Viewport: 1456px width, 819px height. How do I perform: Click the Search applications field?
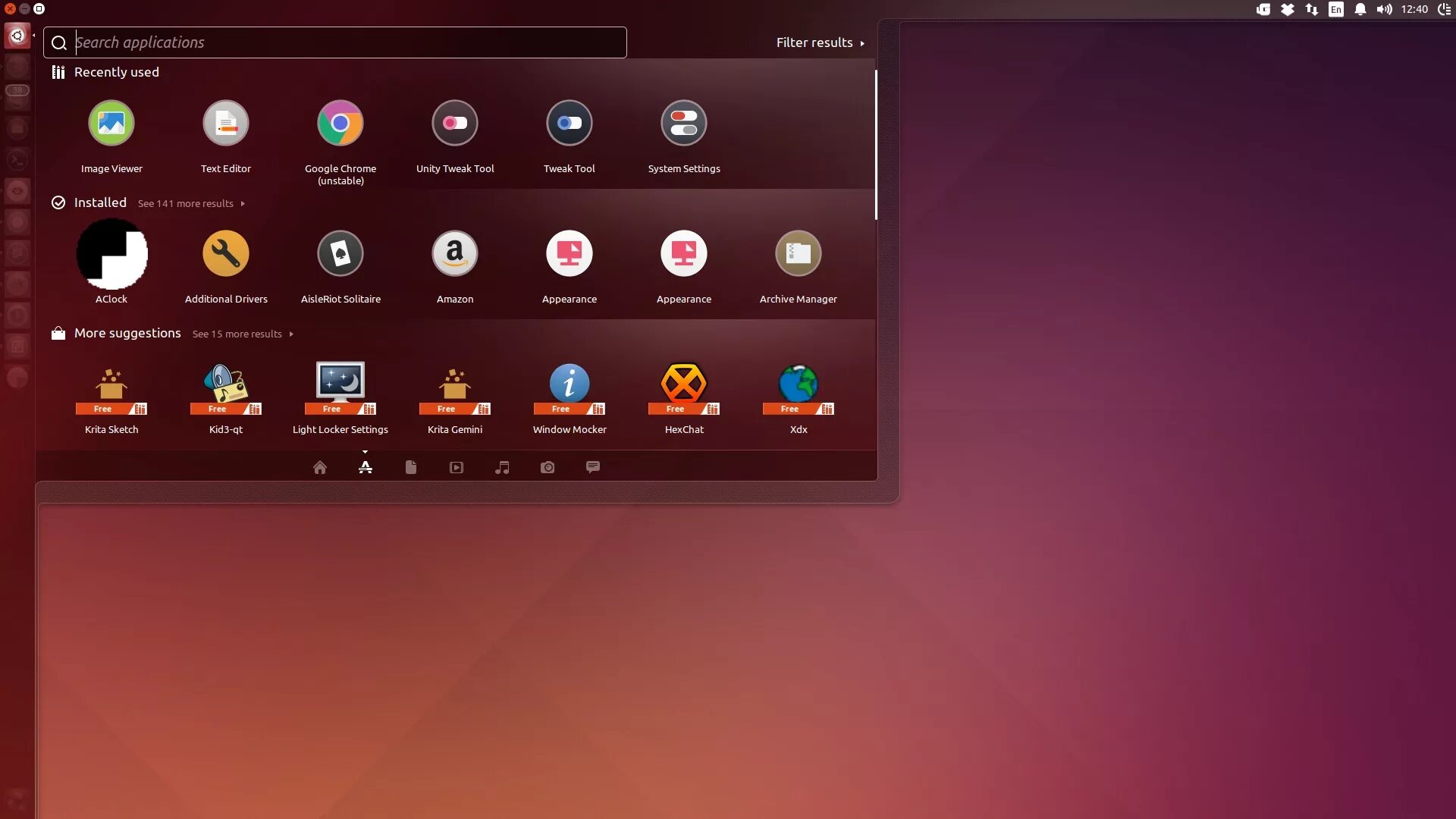pyautogui.click(x=335, y=42)
